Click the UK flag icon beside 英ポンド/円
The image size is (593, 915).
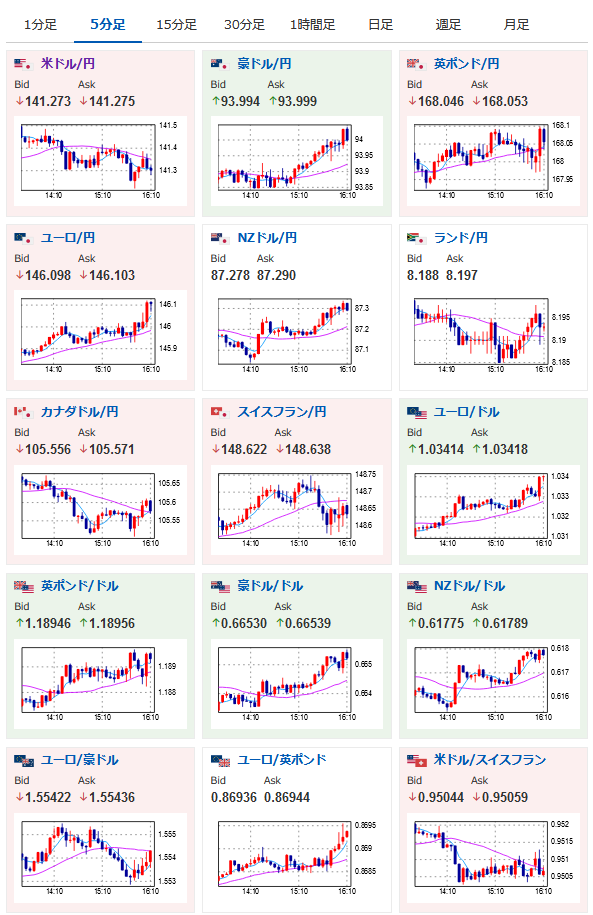(415, 64)
